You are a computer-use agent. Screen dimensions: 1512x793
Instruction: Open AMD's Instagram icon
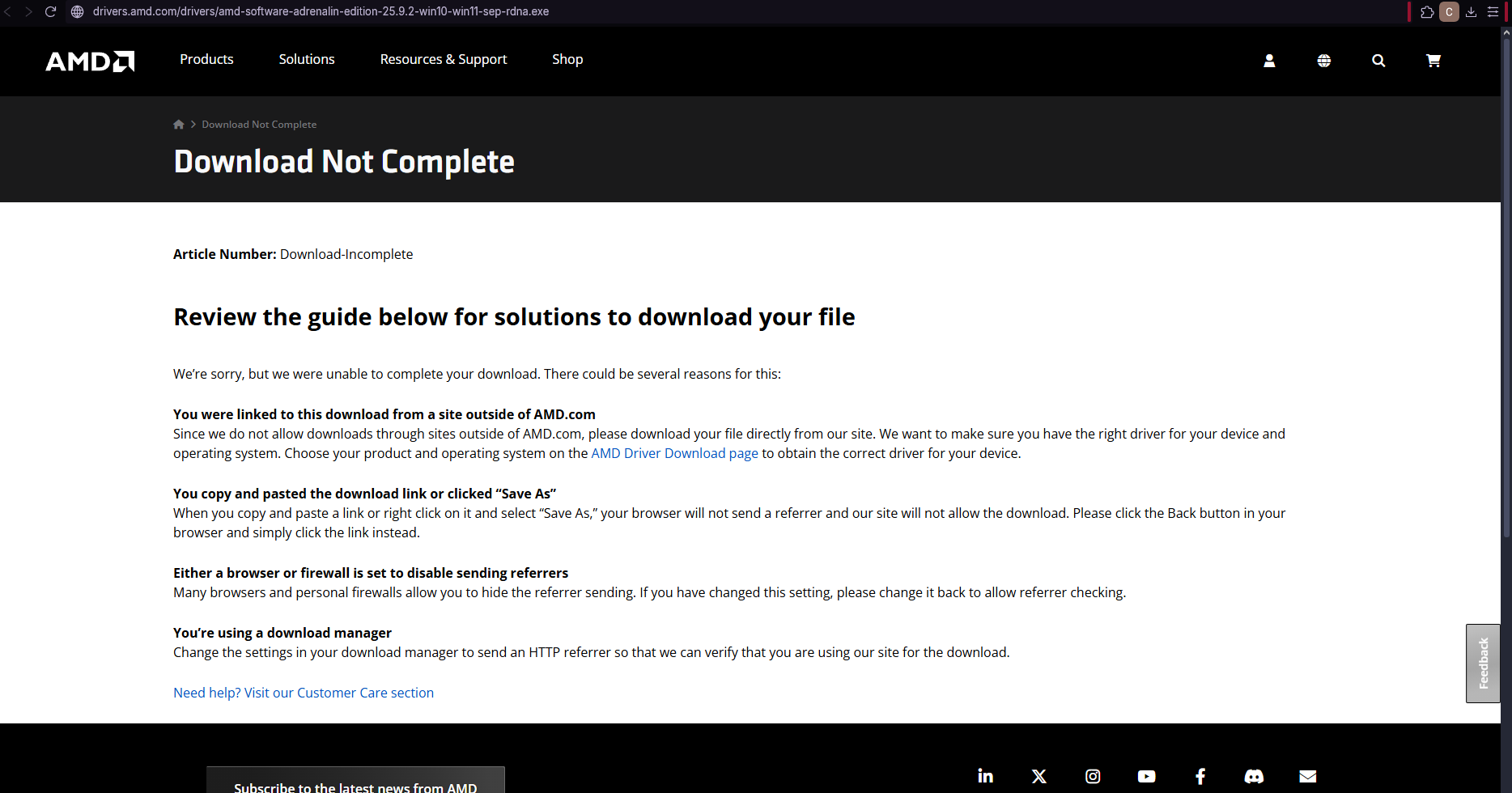(x=1093, y=776)
